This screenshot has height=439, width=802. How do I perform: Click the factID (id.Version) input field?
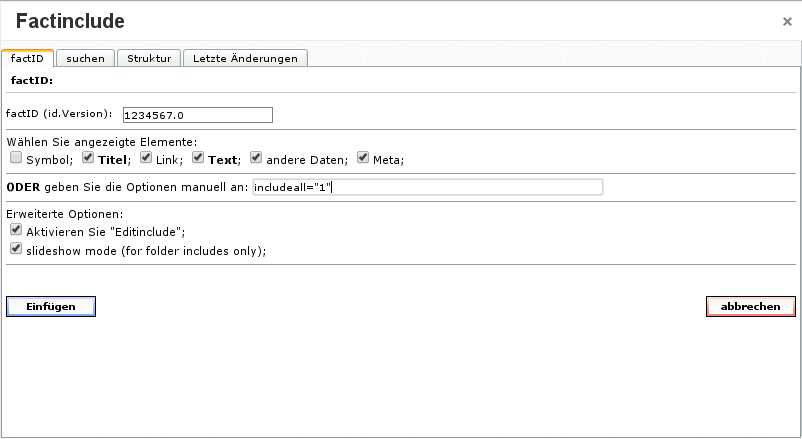pyautogui.click(x=197, y=115)
